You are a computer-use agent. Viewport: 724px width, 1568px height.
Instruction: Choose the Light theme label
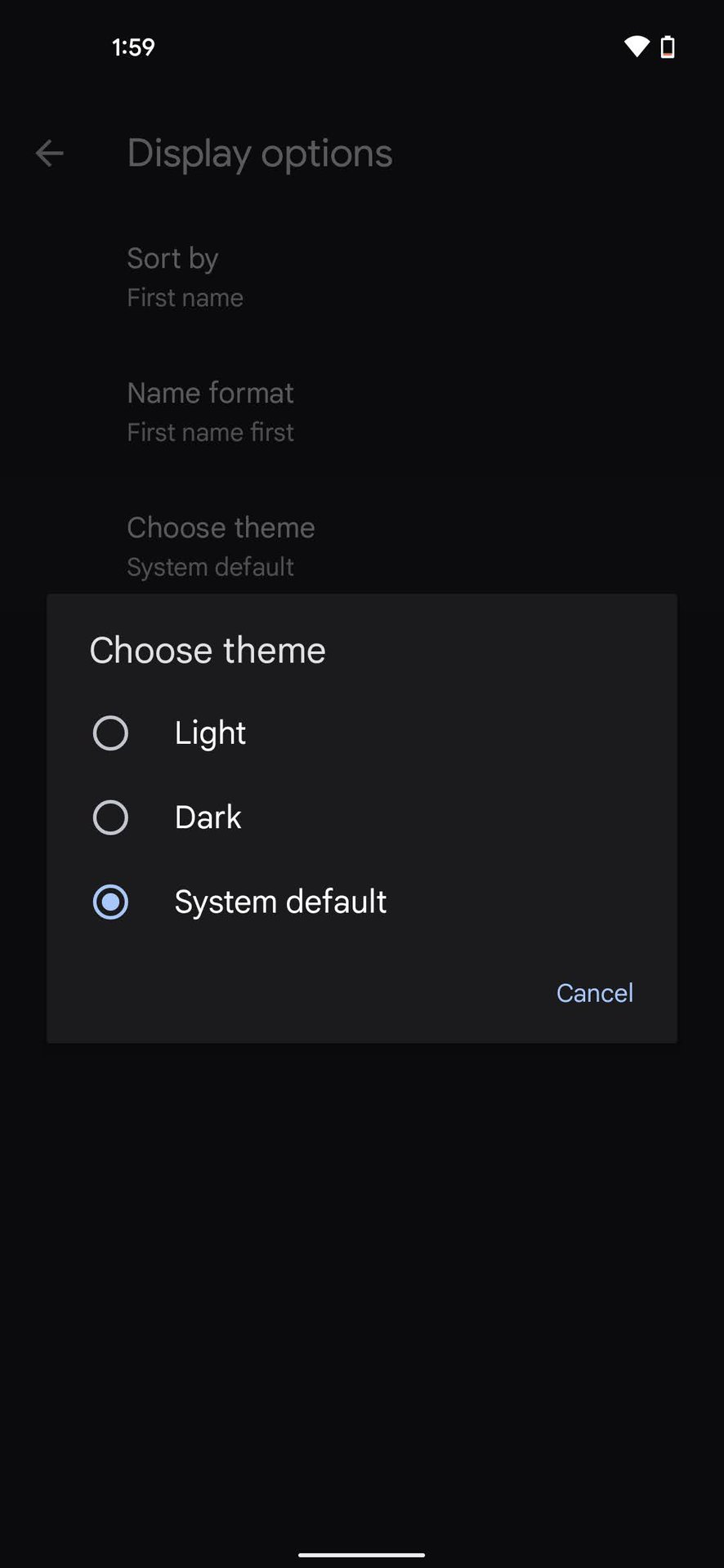pos(210,733)
